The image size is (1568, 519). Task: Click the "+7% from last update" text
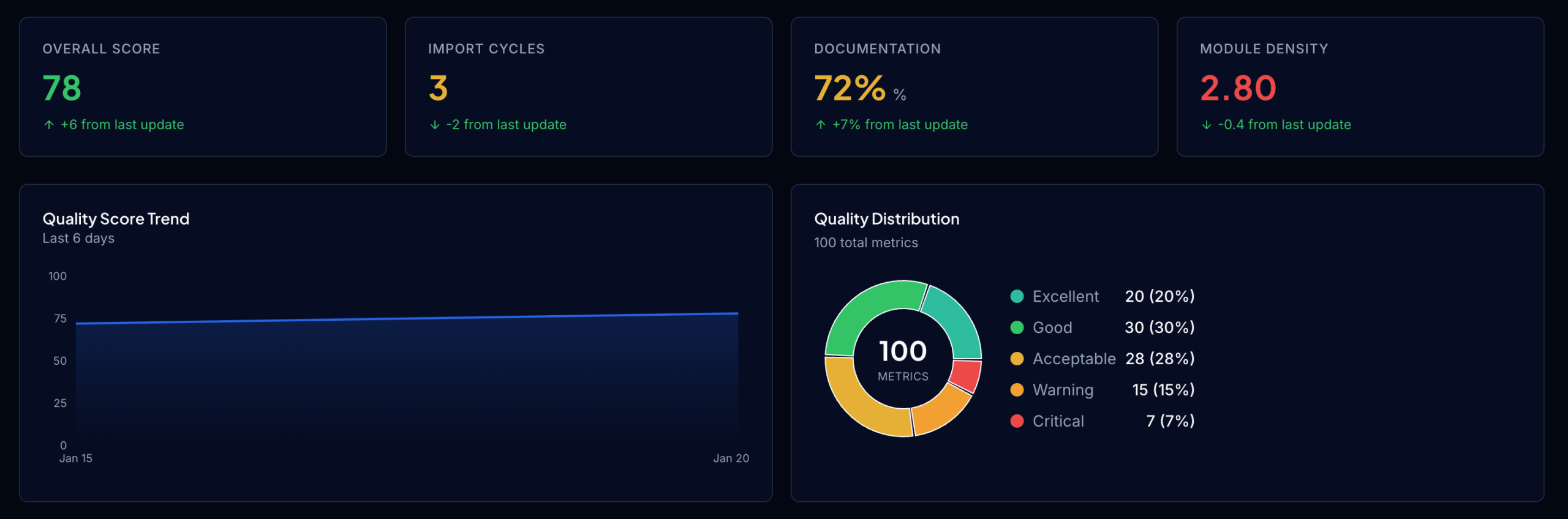(900, 125)
